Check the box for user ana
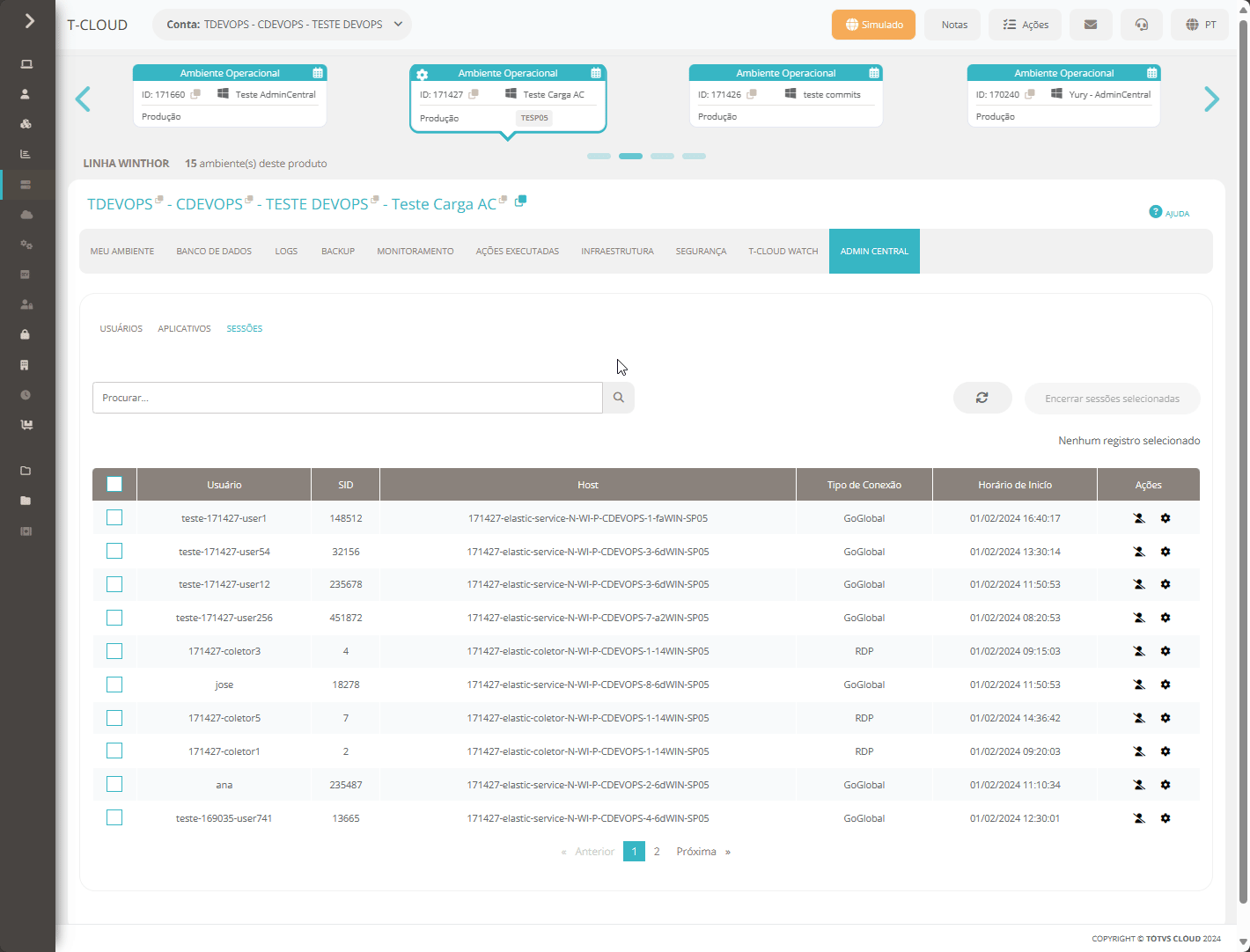This screenshot has height=952, width=1250. (x=114, y=784)
